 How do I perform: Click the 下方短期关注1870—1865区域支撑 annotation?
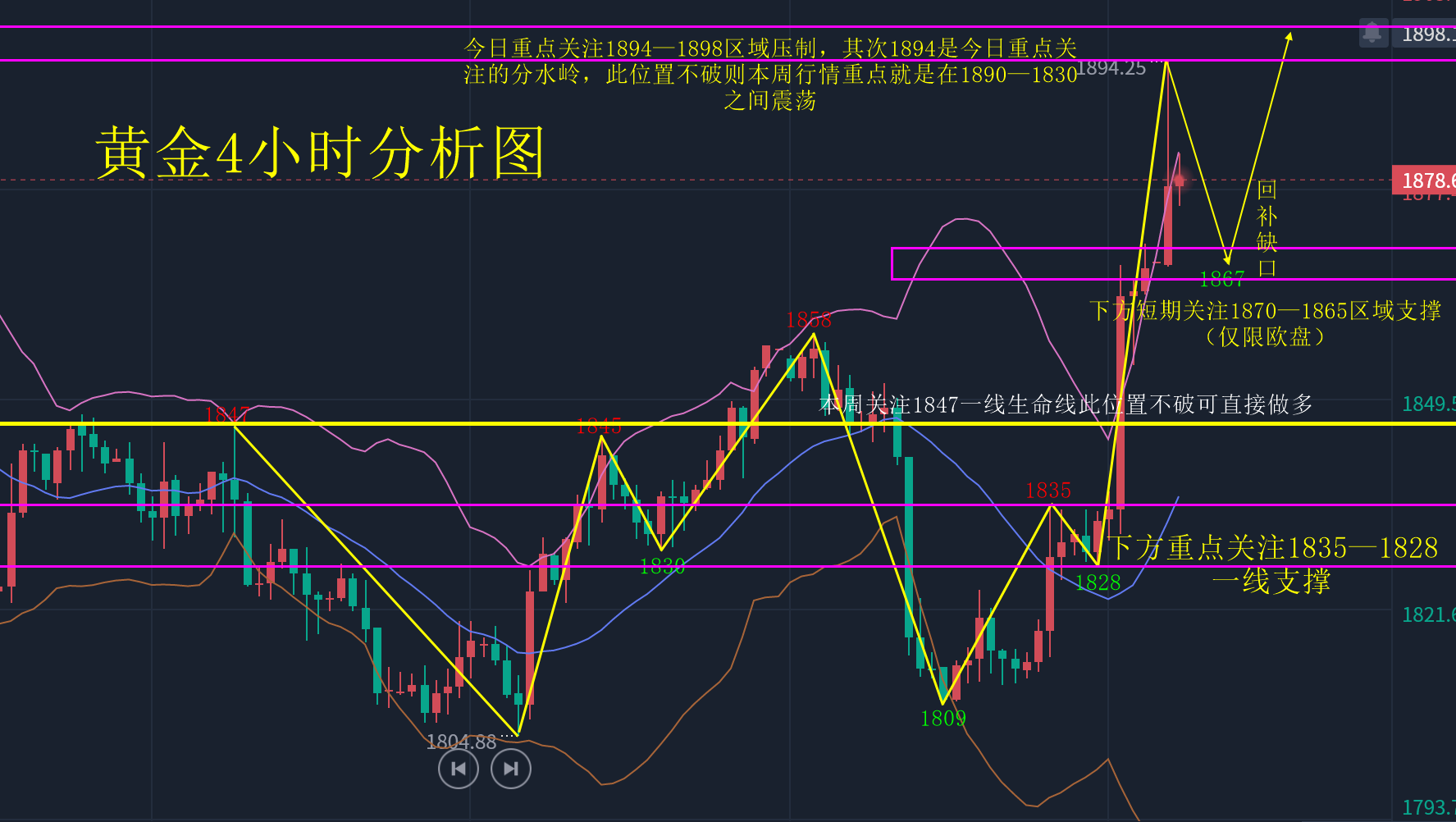pyautogui.click(x=1265, y=311)
